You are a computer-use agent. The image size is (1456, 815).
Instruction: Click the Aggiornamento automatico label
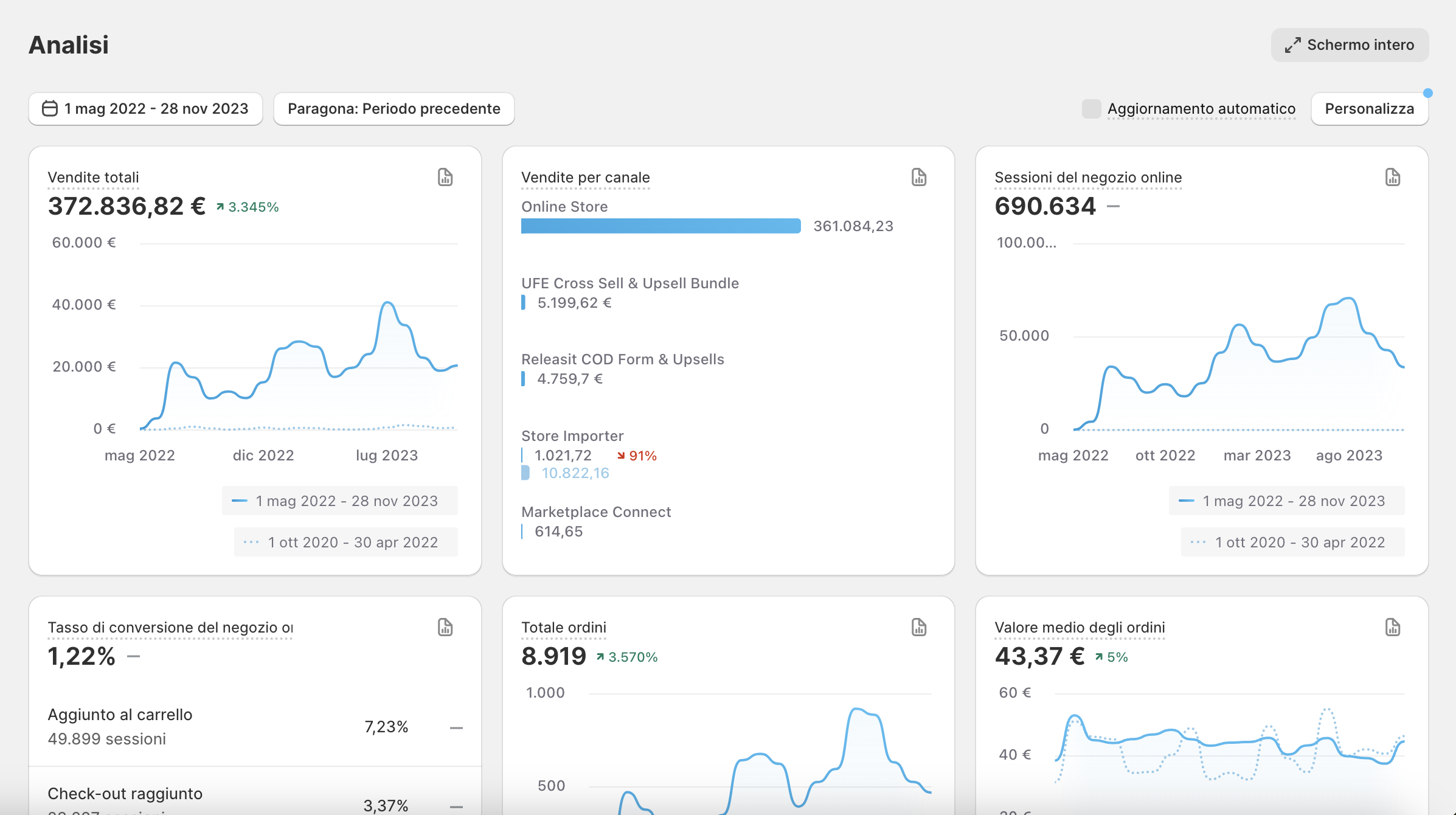[1201, 109]
